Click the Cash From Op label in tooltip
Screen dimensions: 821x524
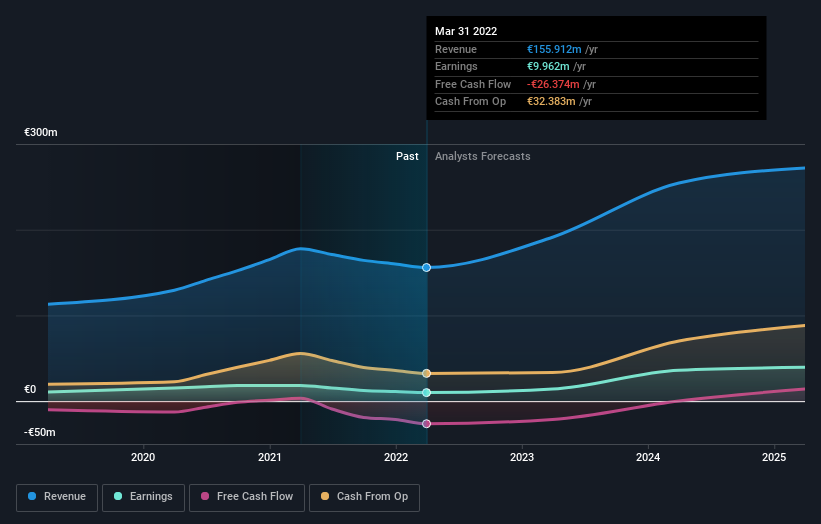[470, 102]
